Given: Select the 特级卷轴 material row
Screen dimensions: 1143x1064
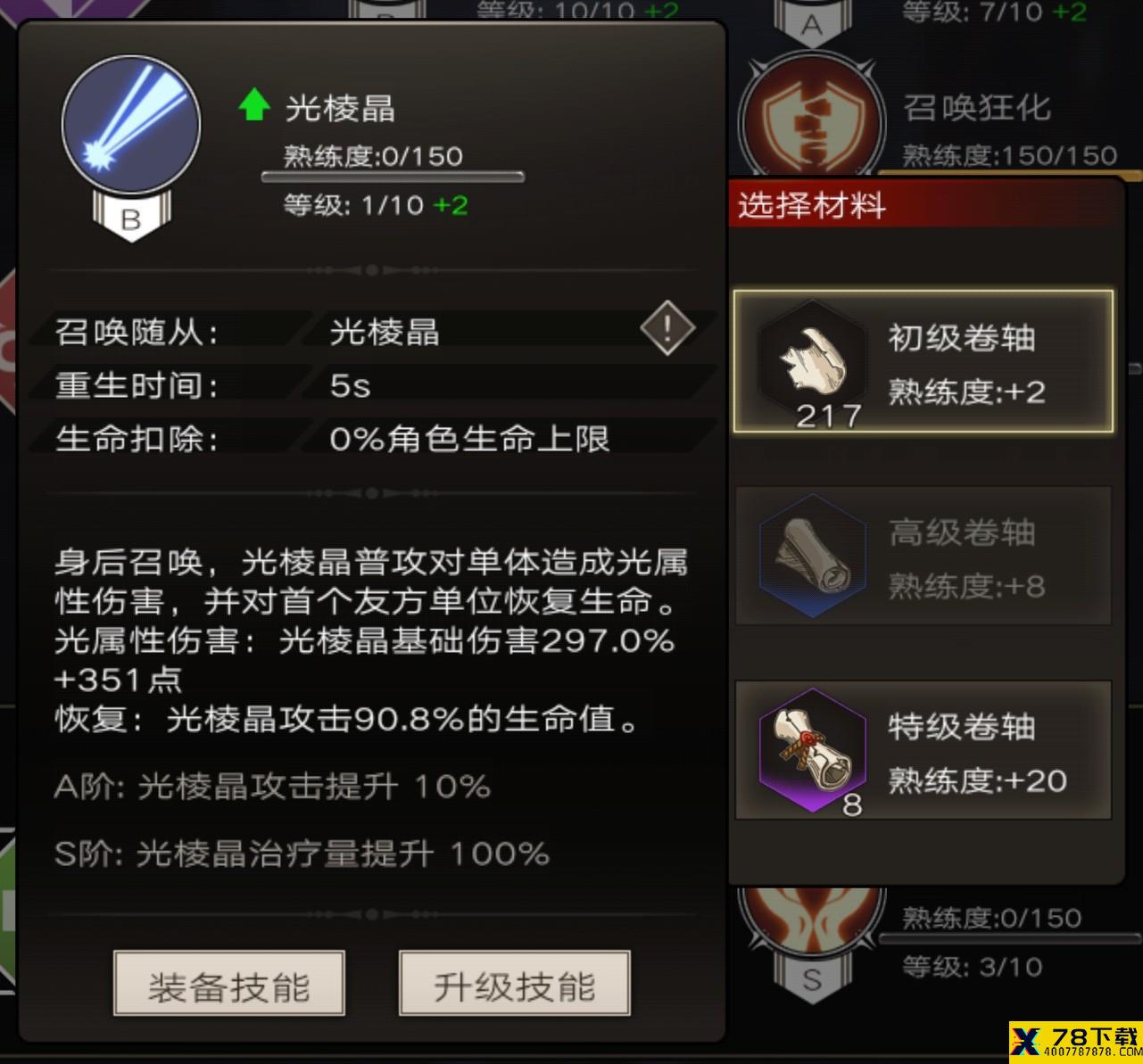Looking at the screenshot, I should (x=924, y=750).
